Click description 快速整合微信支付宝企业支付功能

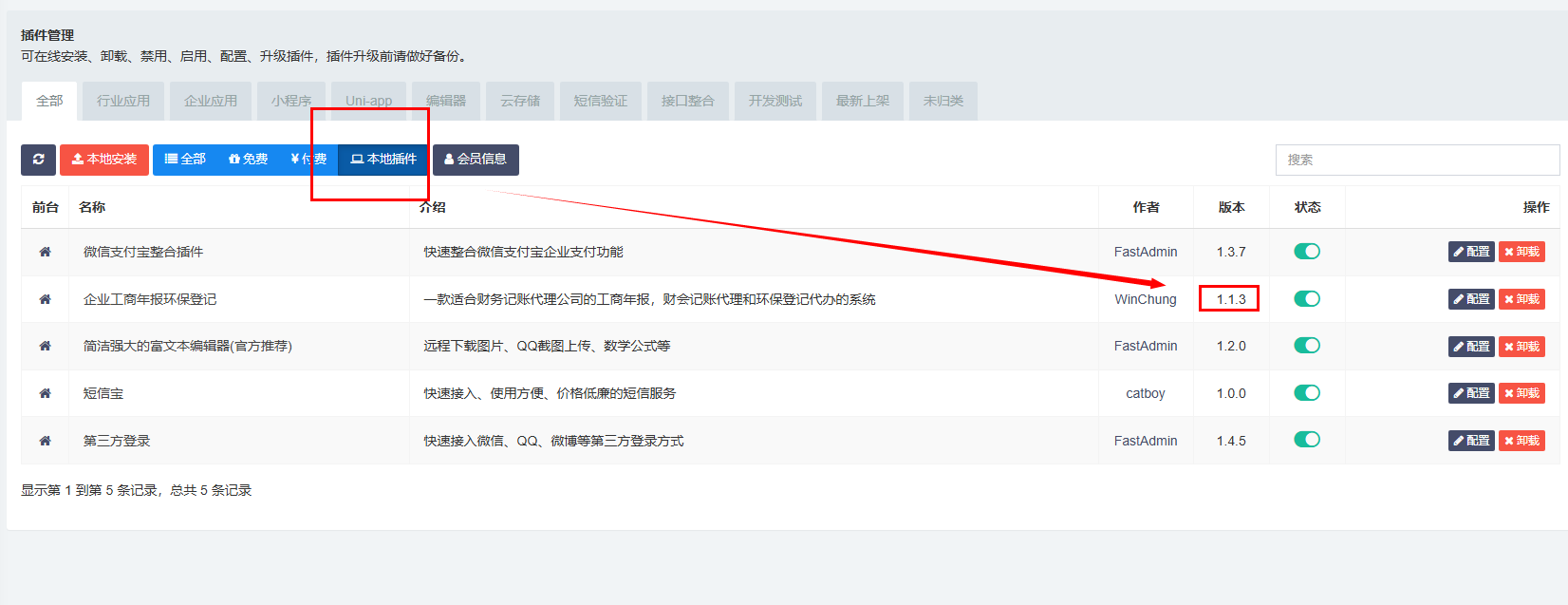[523, 252]
